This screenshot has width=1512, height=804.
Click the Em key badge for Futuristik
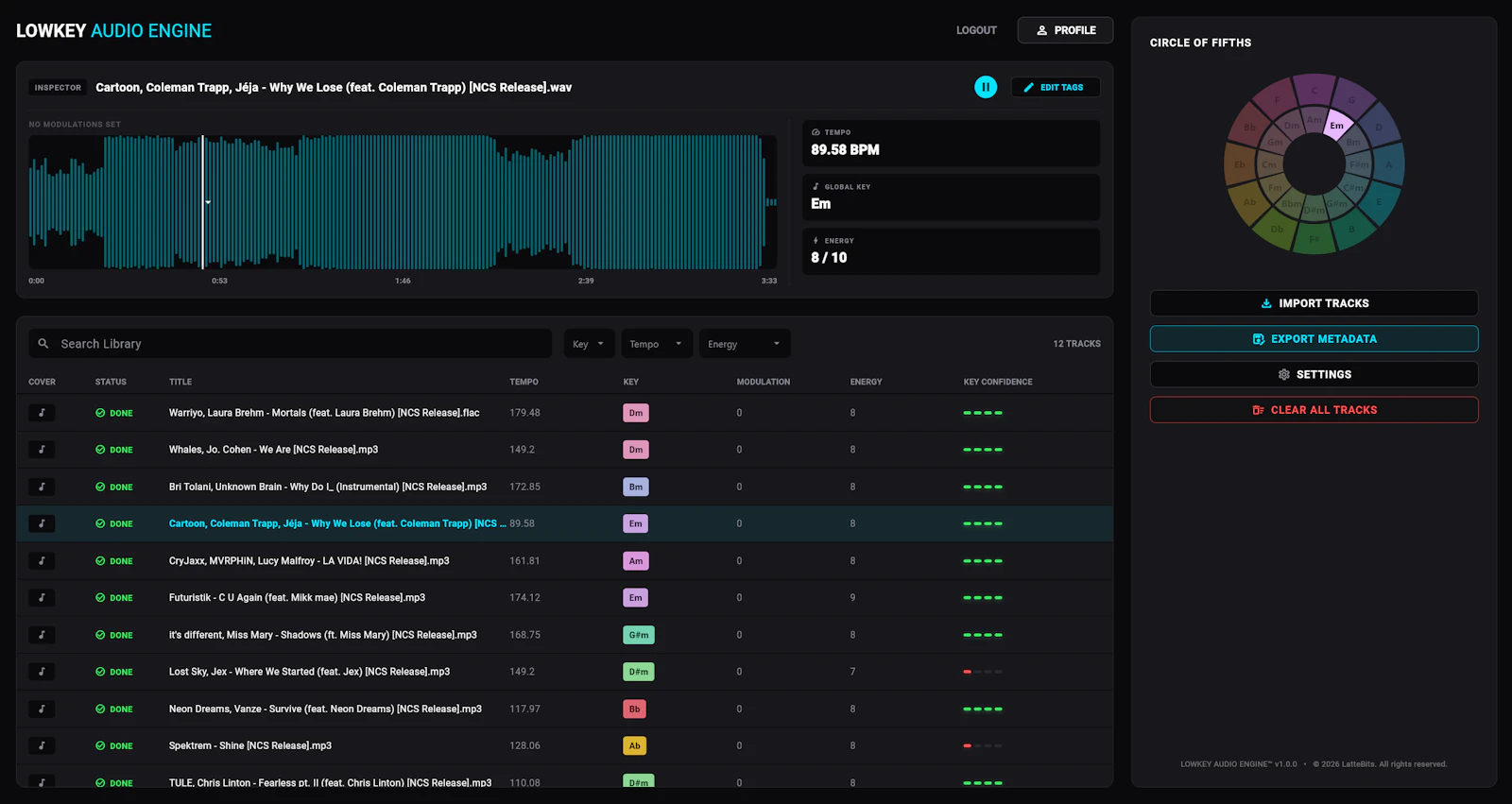click(636, 598)
